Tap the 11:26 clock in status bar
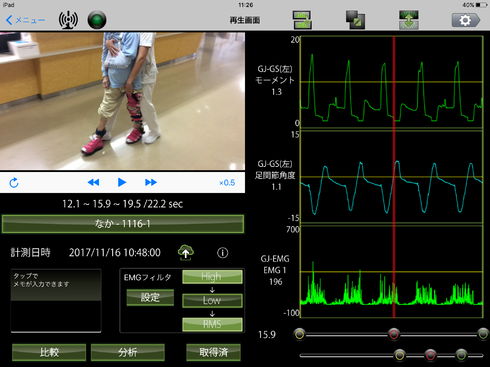The height and width of the screenshot is (367, 490). 246,5
